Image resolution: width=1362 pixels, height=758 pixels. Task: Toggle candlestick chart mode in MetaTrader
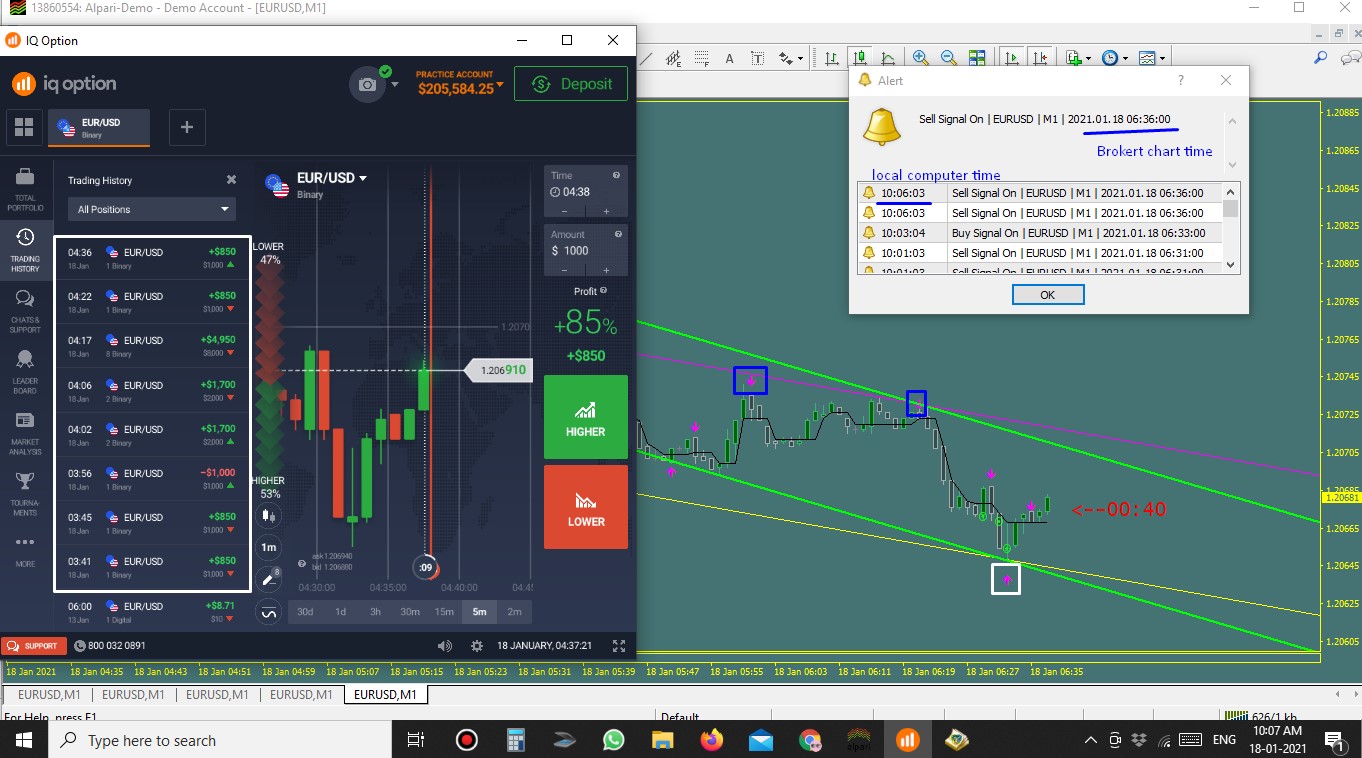click(858, 58)
